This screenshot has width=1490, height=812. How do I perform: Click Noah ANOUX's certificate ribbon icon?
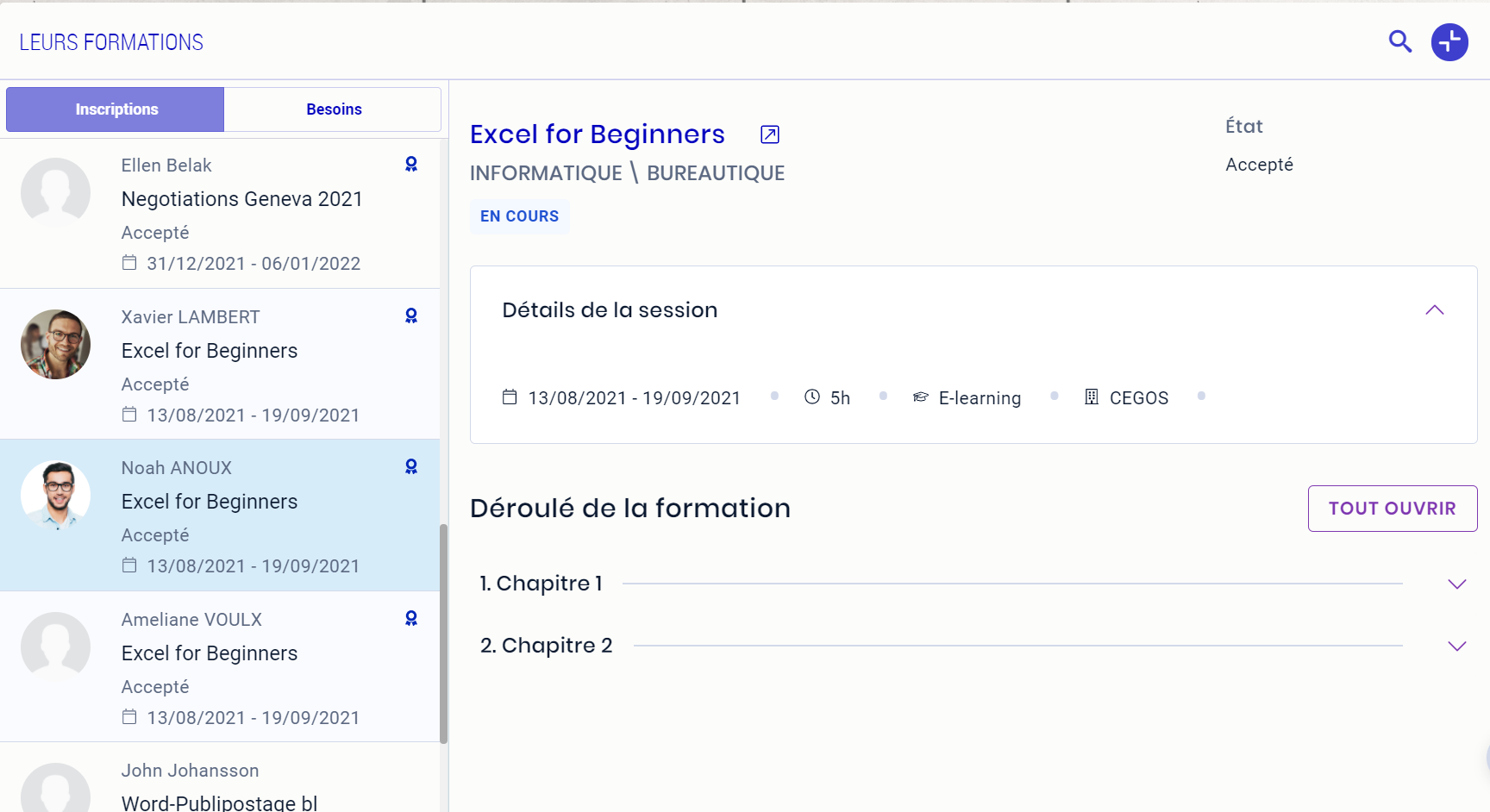[411, 467]
